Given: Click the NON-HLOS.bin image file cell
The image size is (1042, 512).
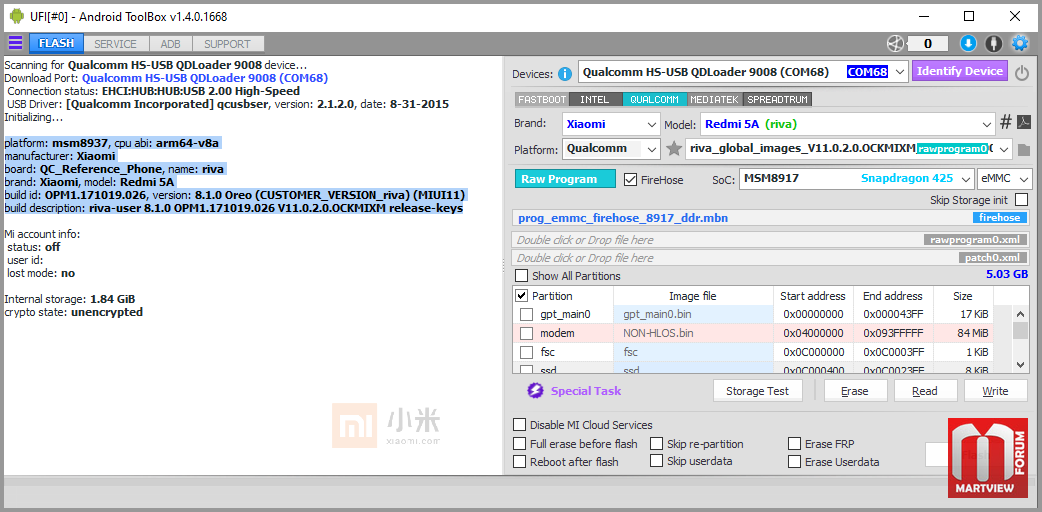Looking at the screenshot, I should [x=694, y=333].
